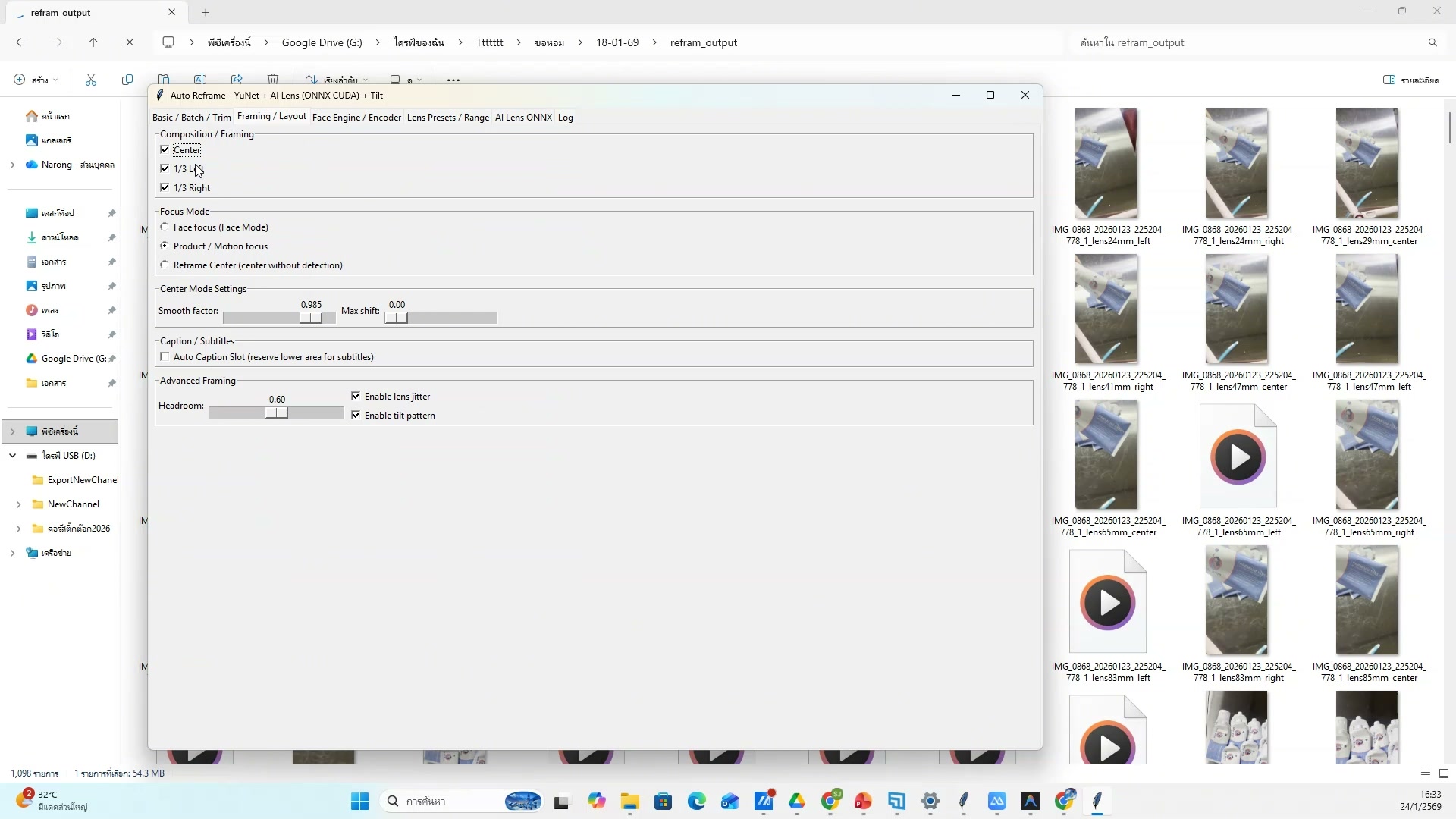1456x819 pixels.
Task: Enable the Auto Caption Slot checkbox
Action: (x=165, y=356)
